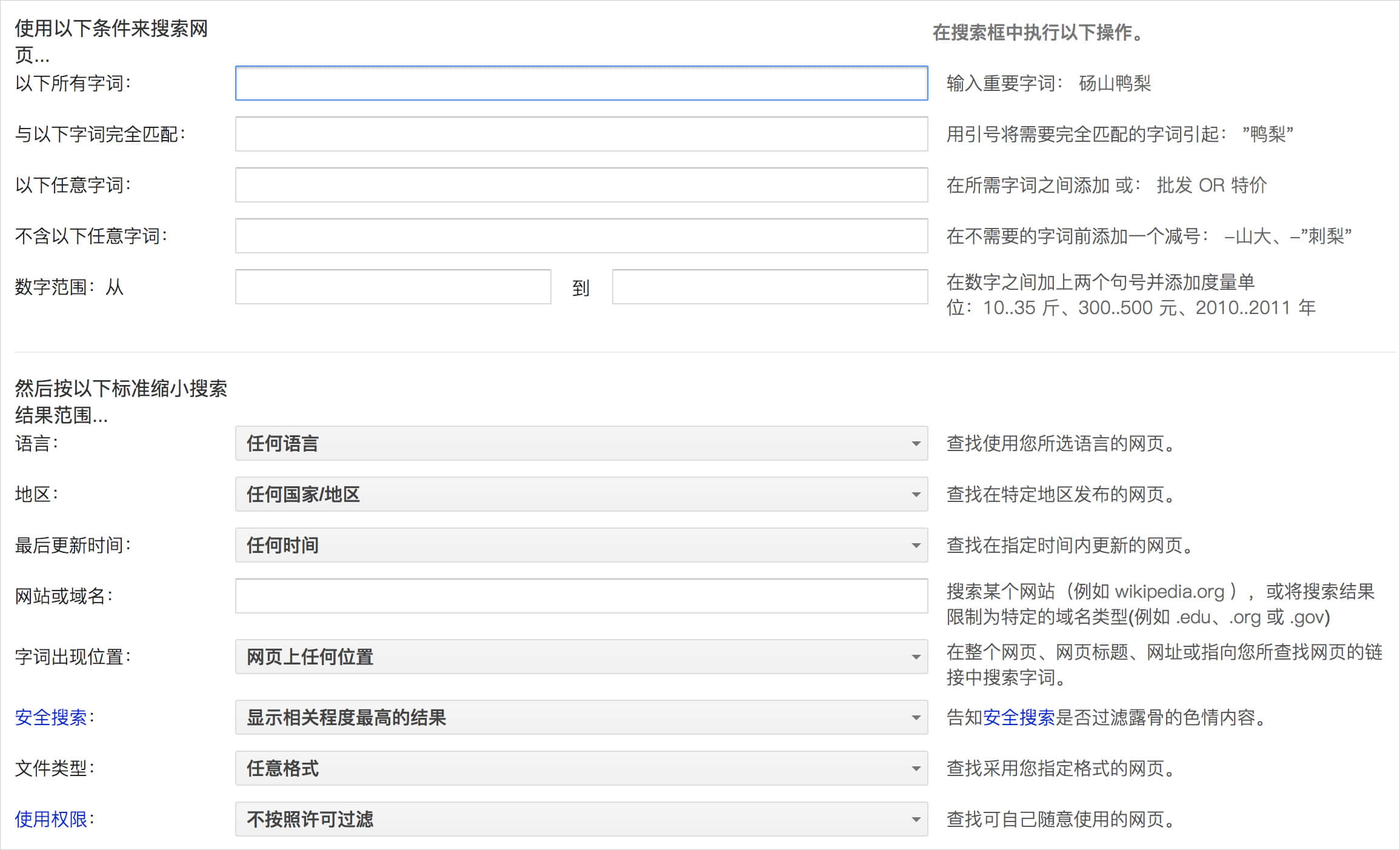Viewport: 1400px width, 850px height.
Task: Open the 任何语言 language dropdown
Action: pyautogui.click(x=581, y=443)
